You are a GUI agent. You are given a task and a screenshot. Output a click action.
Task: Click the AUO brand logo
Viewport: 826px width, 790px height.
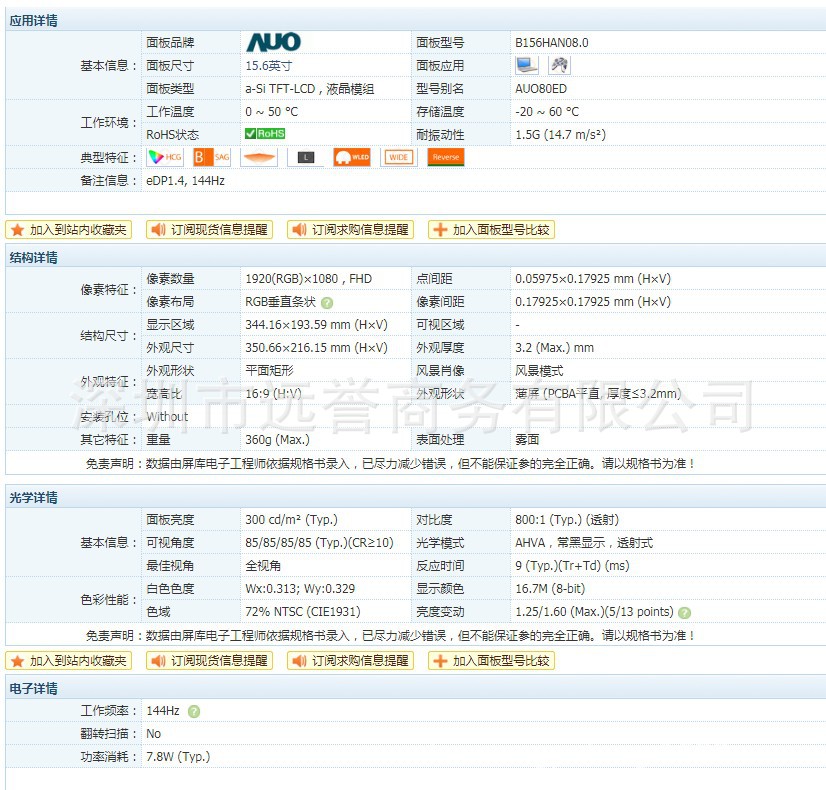272,43
